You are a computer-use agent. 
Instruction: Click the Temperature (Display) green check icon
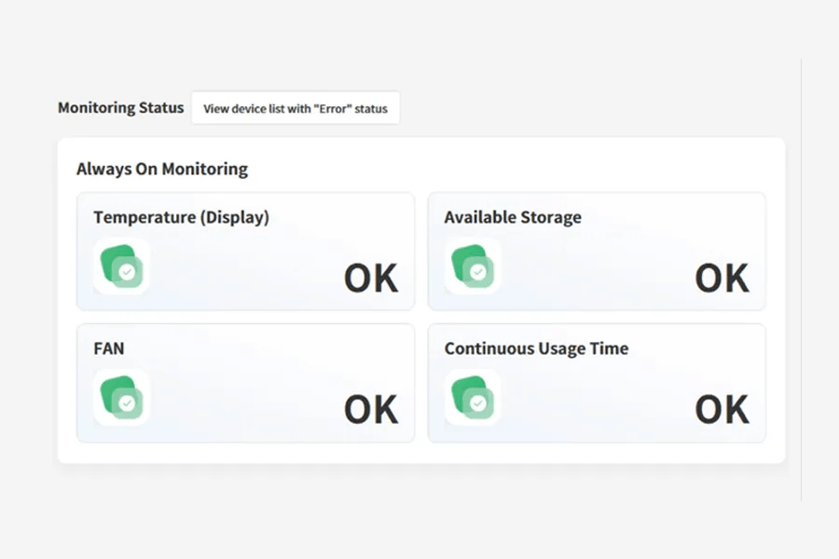pyautogui.click(x=121, y=266)
